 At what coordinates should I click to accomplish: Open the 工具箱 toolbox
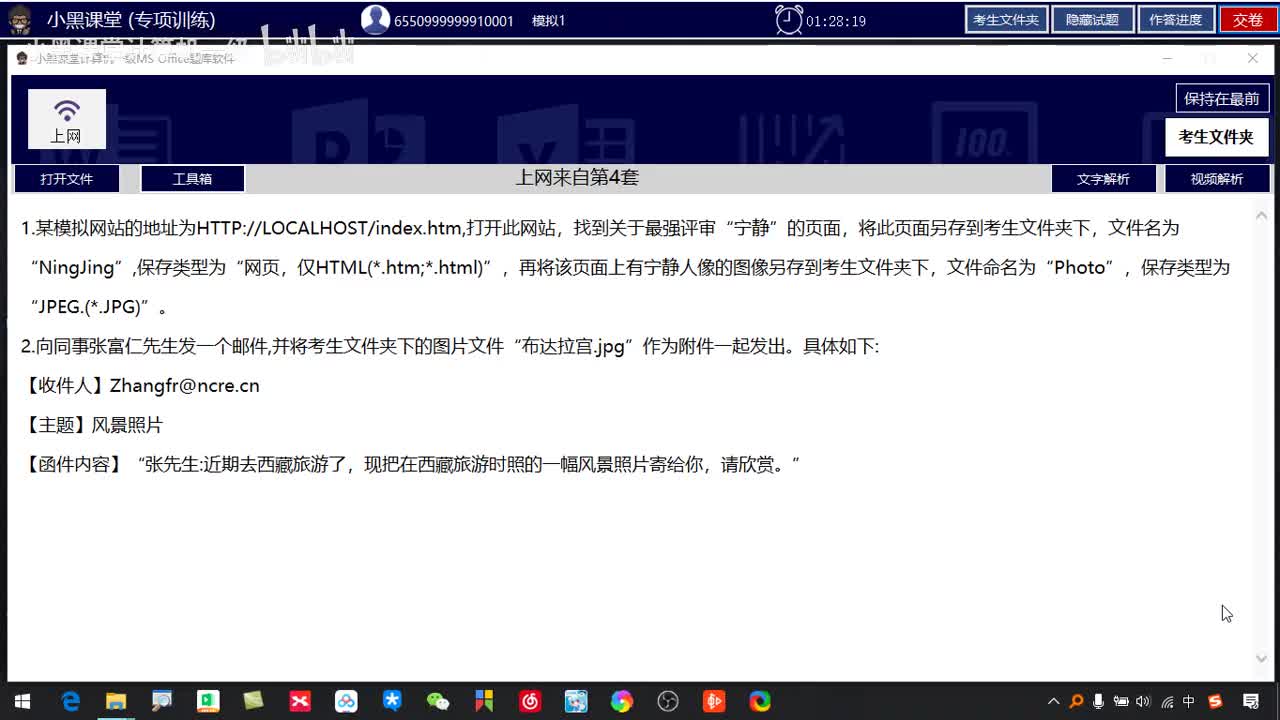193,179
